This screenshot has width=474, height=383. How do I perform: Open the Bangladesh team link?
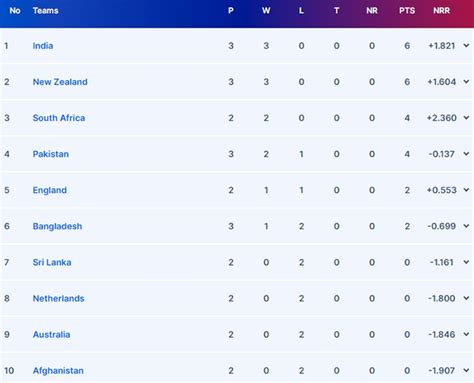[x=57, y=226]
